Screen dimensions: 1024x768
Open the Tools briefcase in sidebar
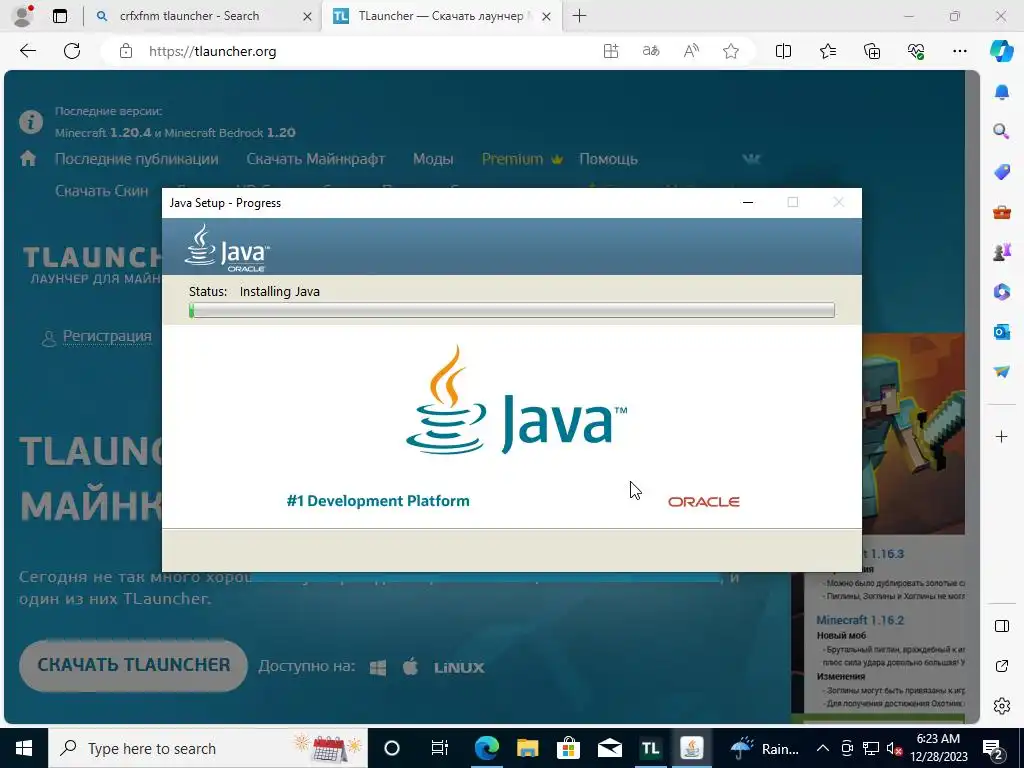(1002, 212)
